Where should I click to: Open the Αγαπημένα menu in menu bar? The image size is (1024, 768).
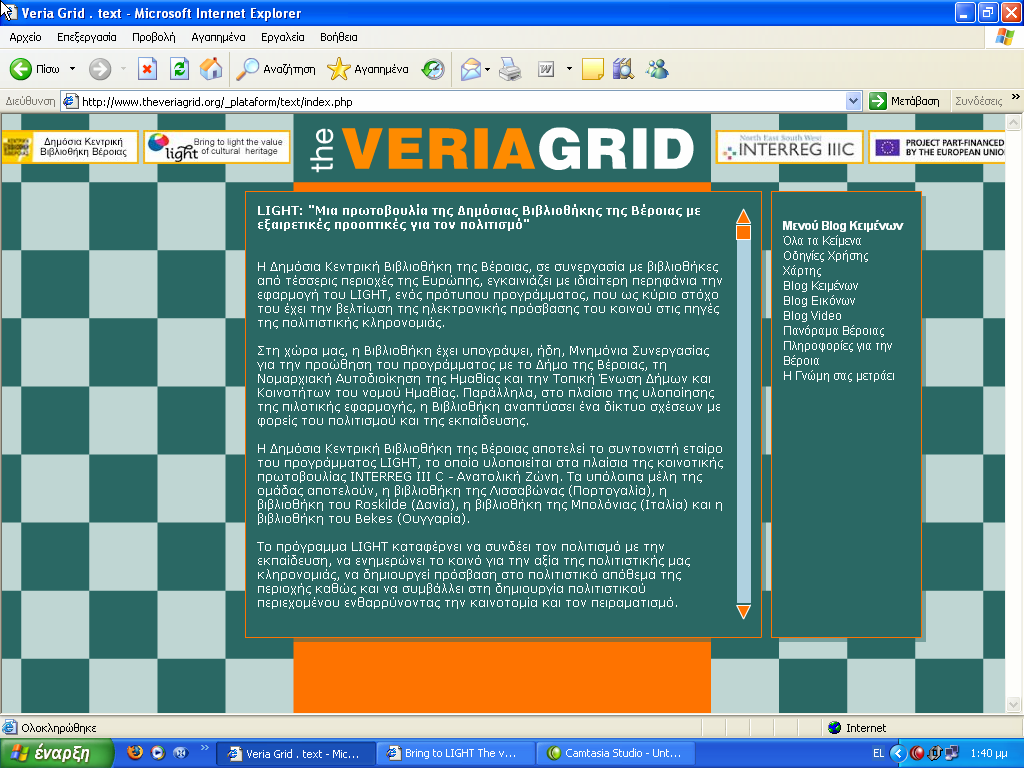coord(218,37)
